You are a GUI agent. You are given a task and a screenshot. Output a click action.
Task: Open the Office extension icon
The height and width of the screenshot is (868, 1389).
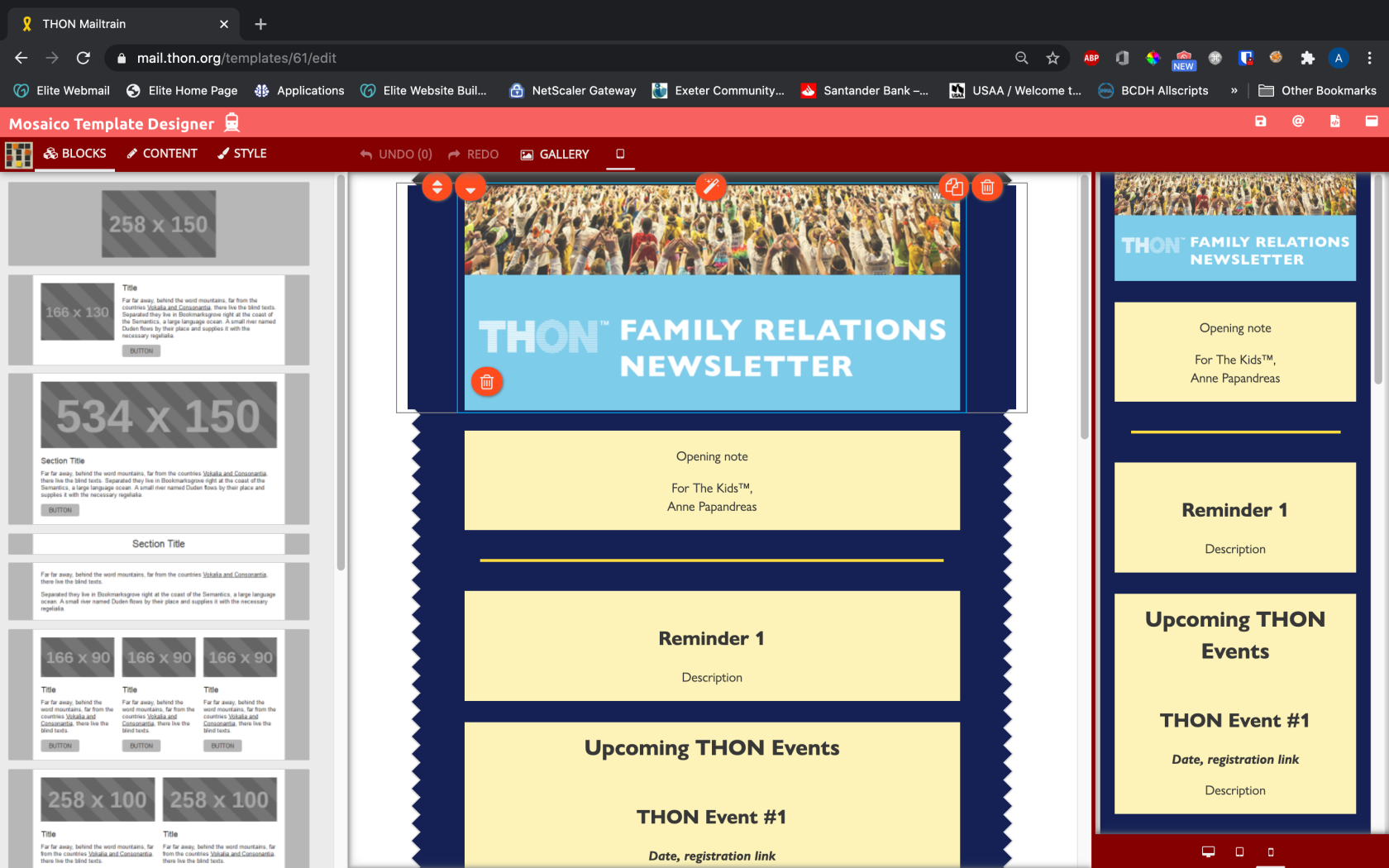pyautogui.click(x=1122, y=58)
